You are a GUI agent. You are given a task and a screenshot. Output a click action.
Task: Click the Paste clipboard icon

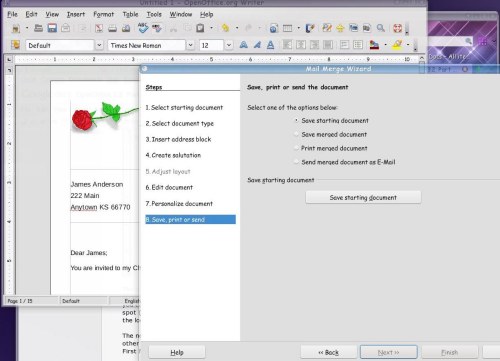tap(200, 28)
